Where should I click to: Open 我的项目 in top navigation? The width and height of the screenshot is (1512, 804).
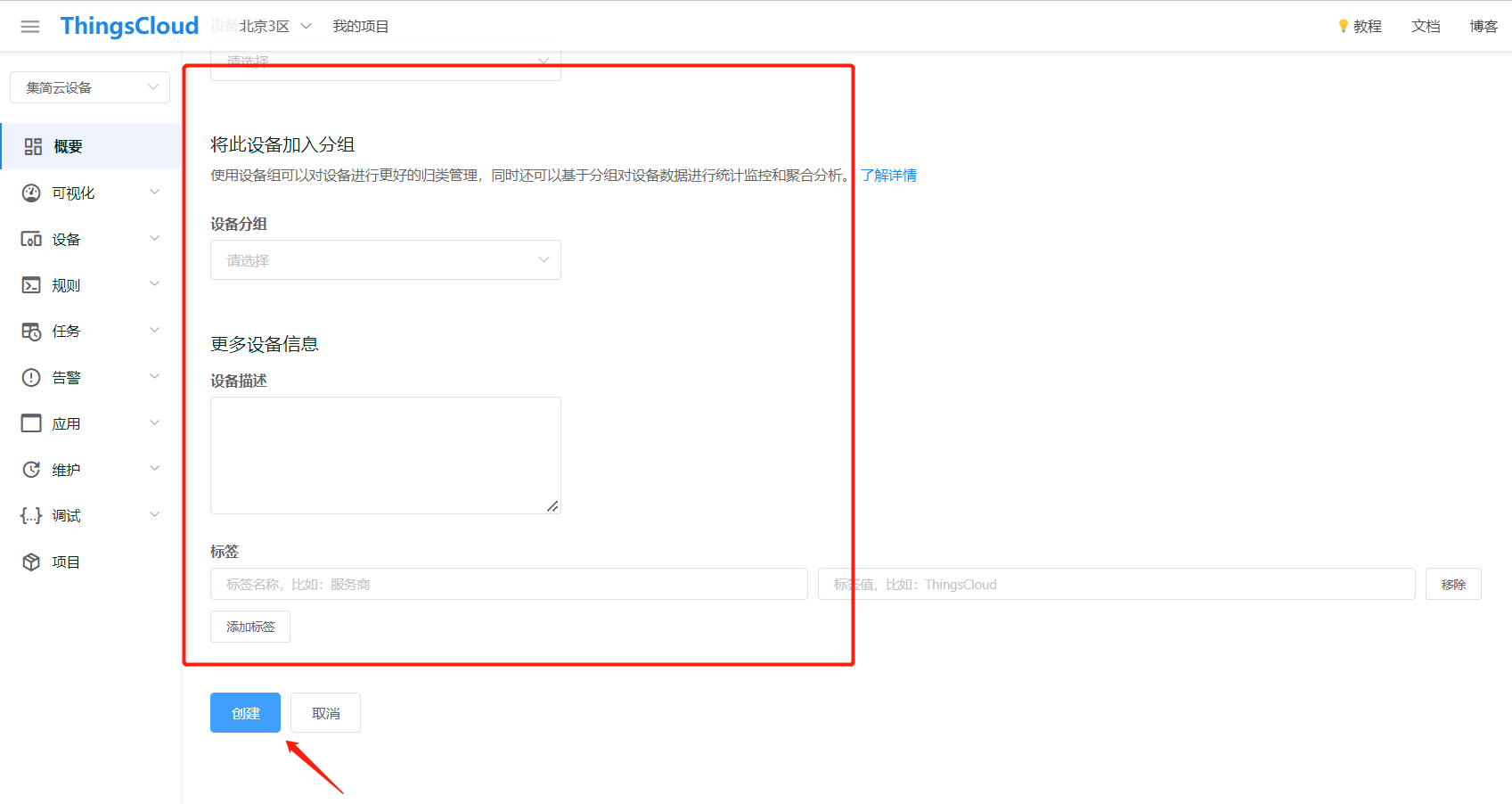click(360, 27)
